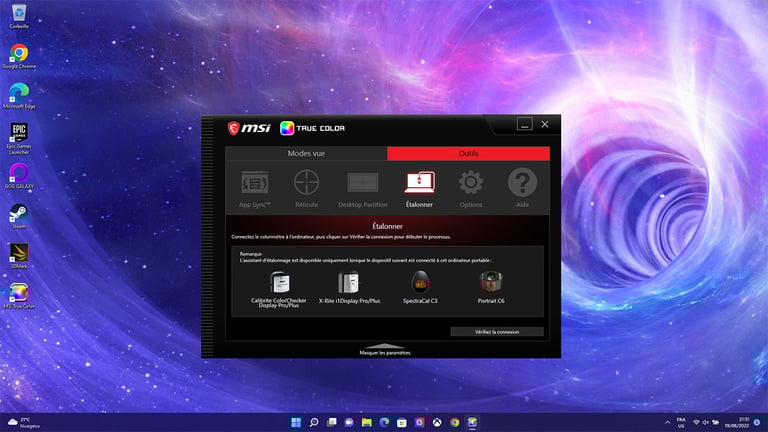Open MSI True Color desktop shortcut
Image resolution: width=768 pixels, height=432 pixels.
click(19, 296)
